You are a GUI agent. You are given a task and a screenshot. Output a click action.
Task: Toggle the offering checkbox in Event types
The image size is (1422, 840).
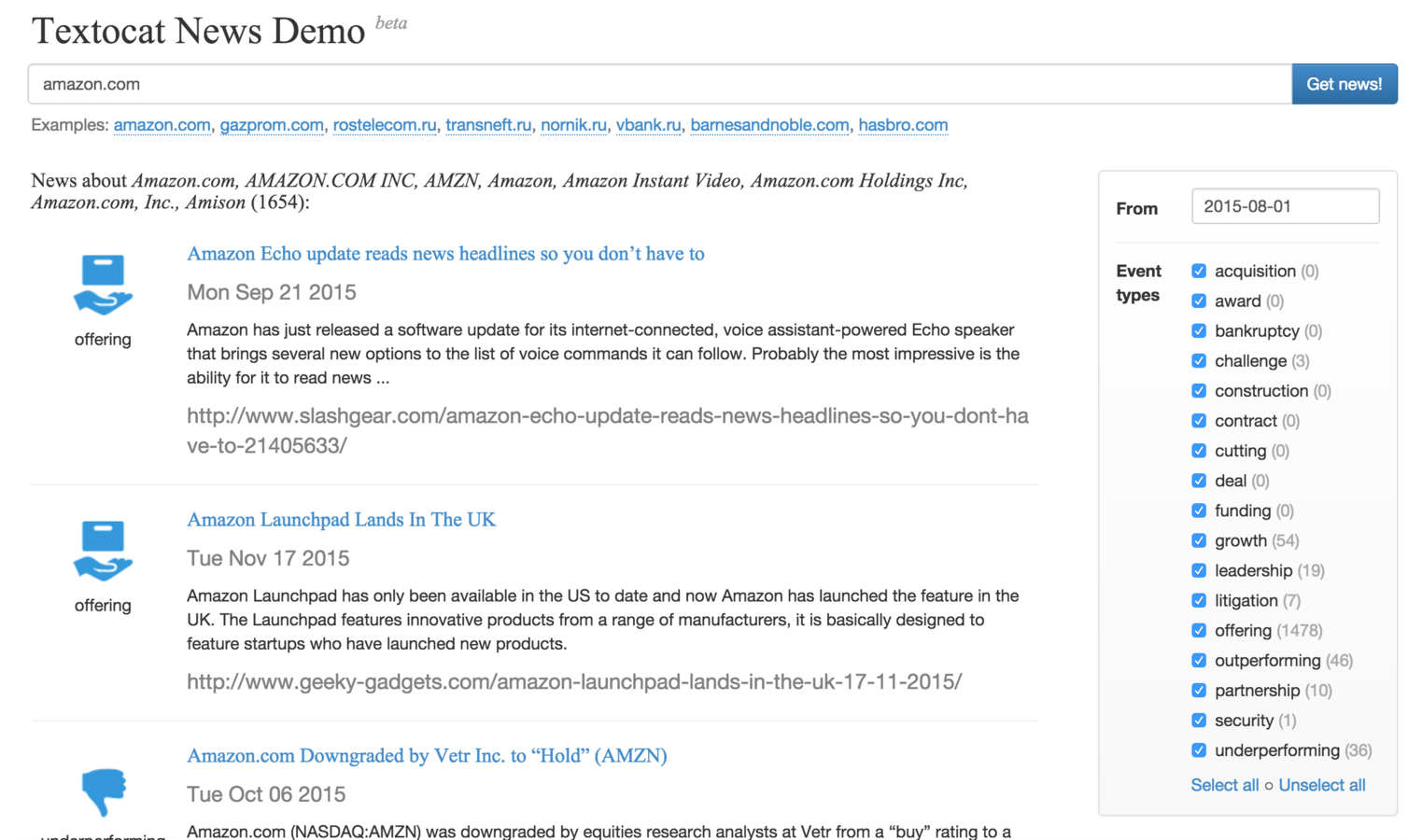(1199, 630)
